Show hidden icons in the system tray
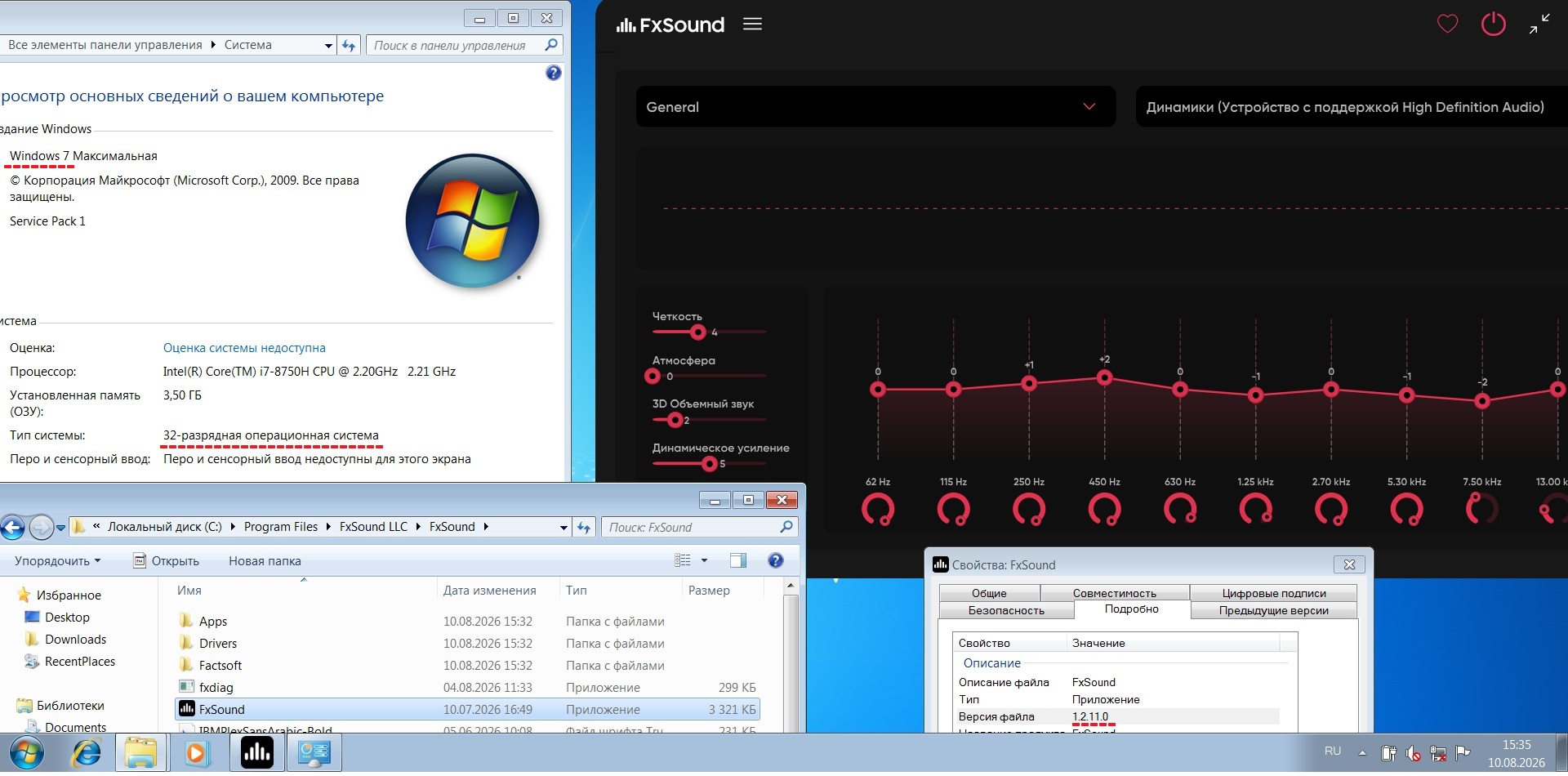Image resolution: width=1568 pixels, height=776 pixels. [1362, 752]
